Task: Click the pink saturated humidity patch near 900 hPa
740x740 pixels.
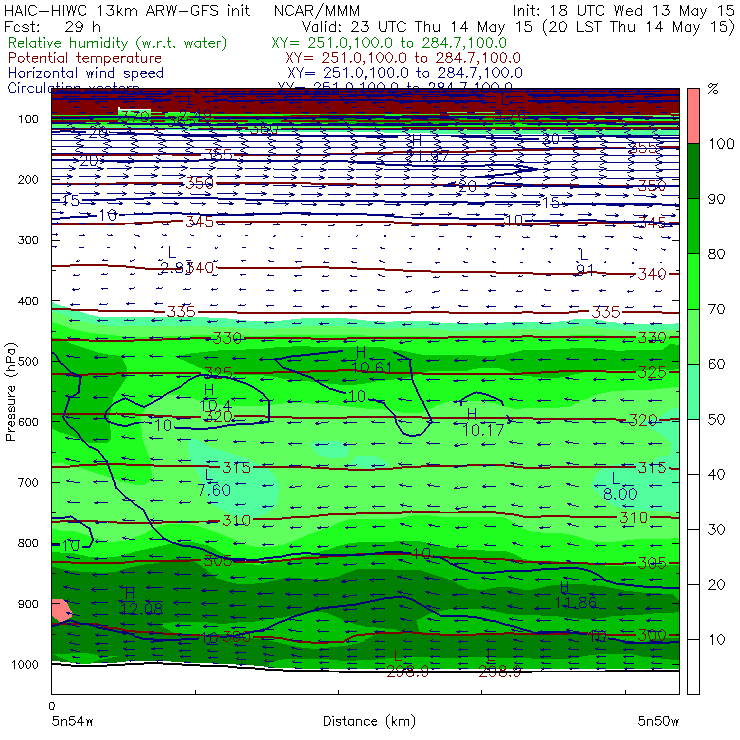Action: pos(61,610)
